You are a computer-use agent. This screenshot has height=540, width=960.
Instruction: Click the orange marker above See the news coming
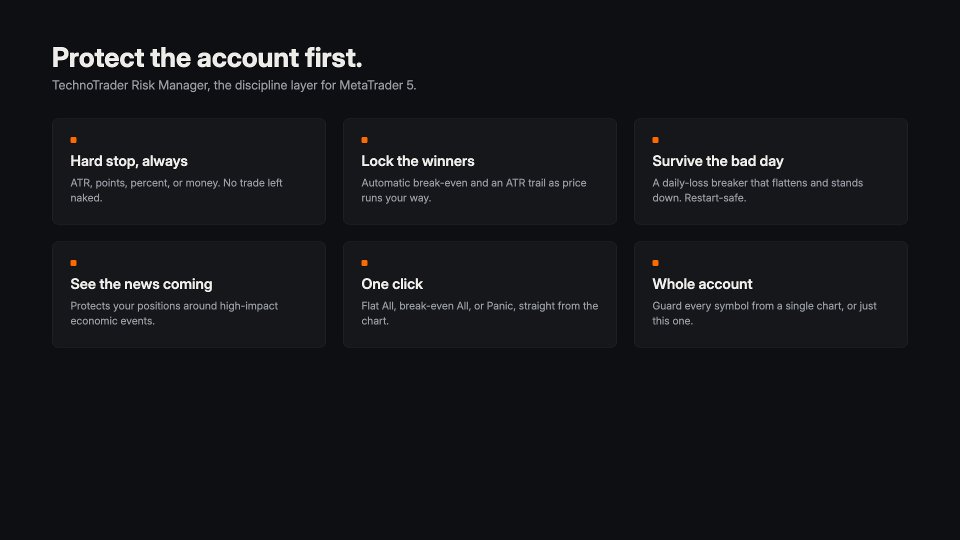[73, 263]
